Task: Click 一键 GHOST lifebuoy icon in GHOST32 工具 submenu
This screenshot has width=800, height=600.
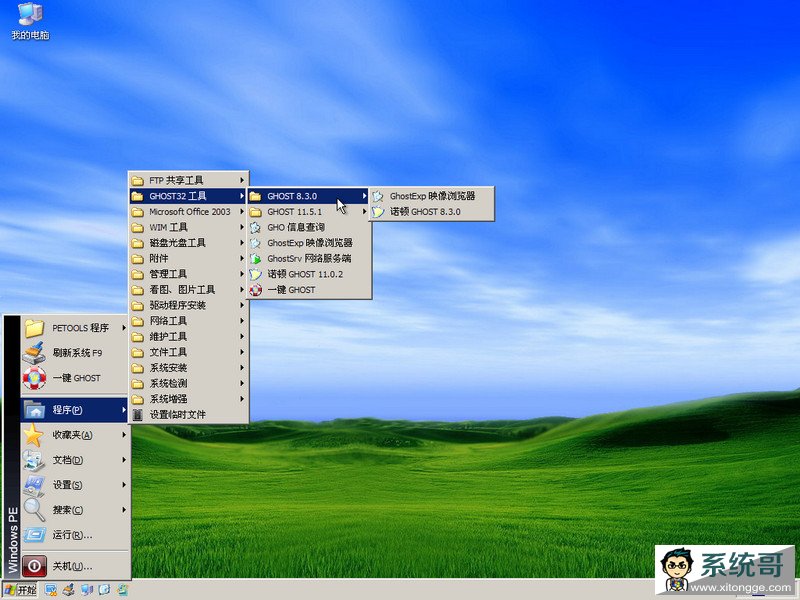Action: pyautogui.click(x=255, y=290)
